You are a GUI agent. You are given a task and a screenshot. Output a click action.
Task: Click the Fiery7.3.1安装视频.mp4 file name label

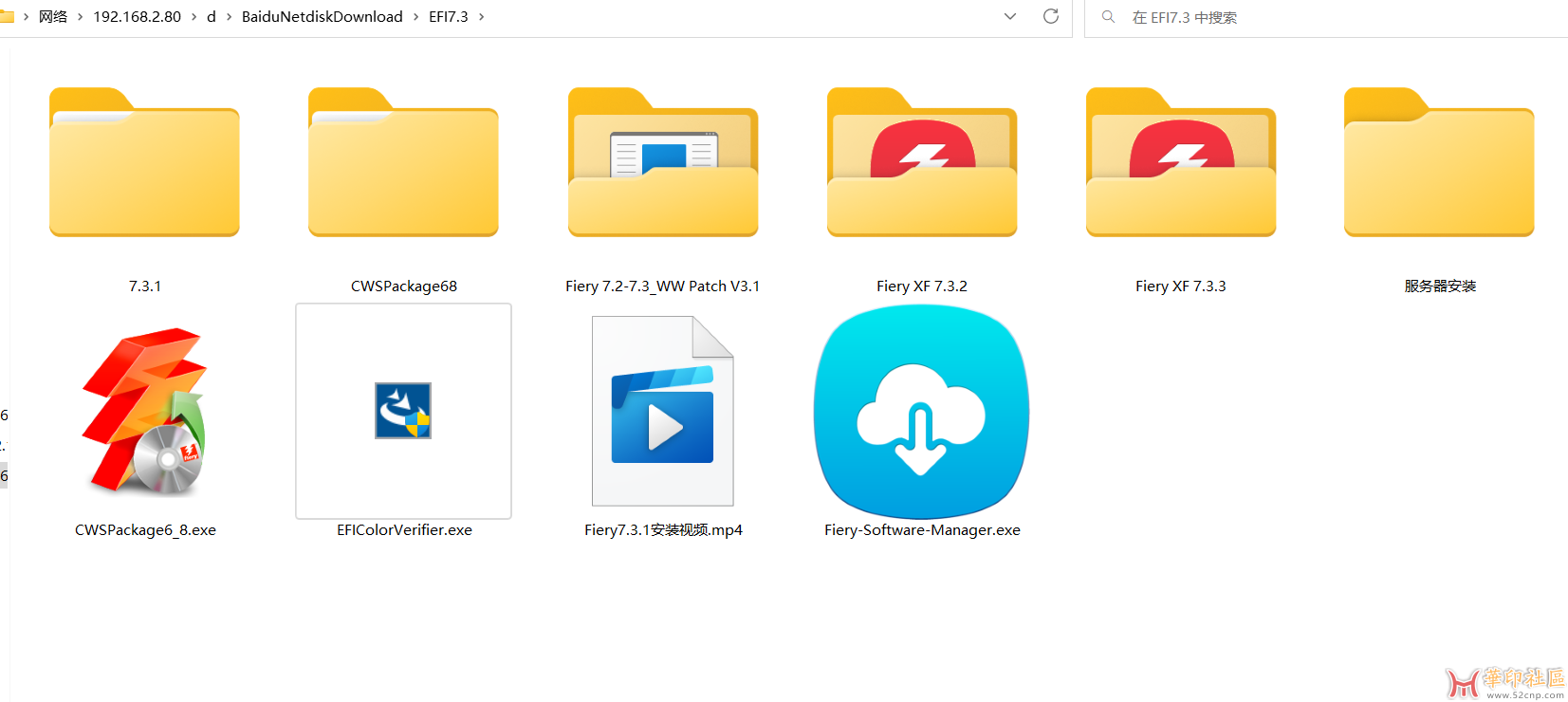tap(663, 530)
